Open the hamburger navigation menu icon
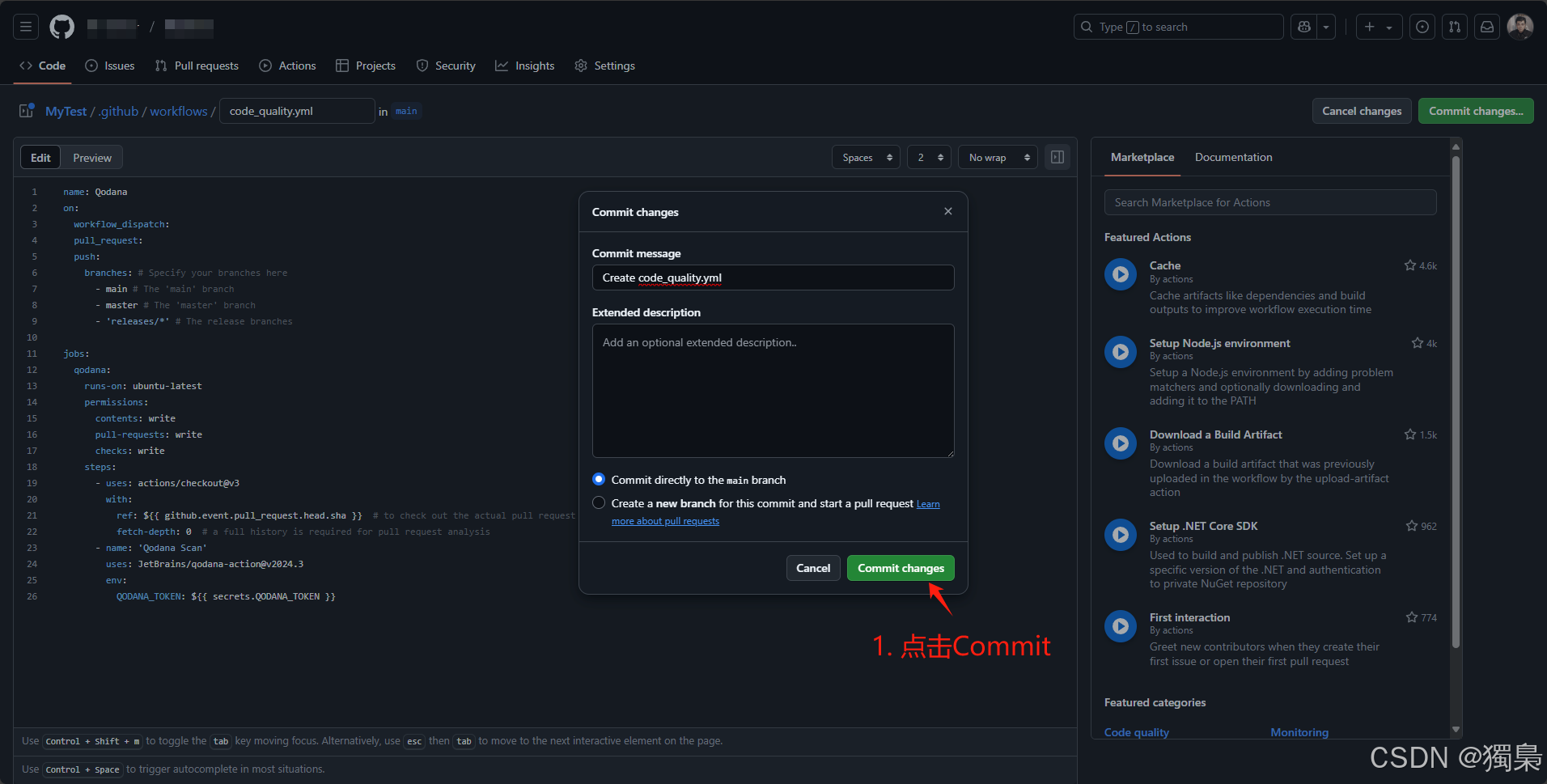 tap(25, 27)
